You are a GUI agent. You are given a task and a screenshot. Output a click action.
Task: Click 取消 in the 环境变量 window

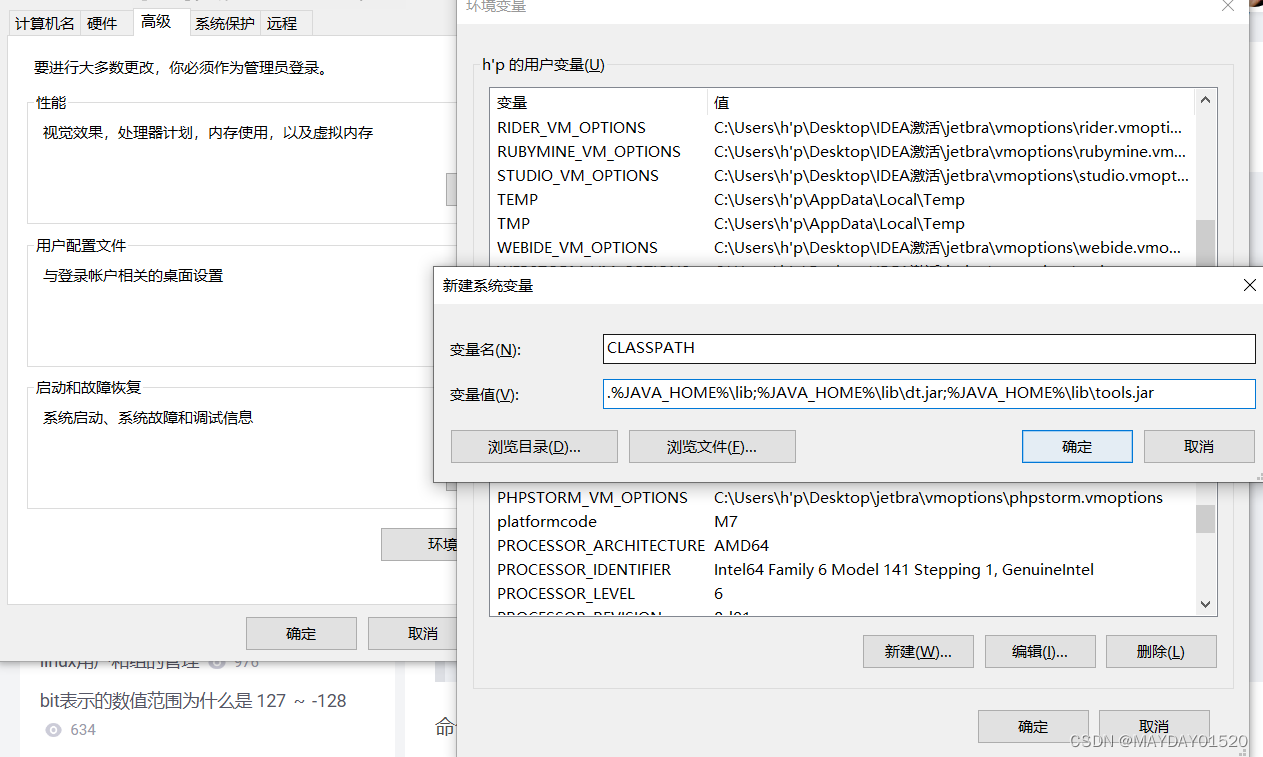tap(1154, 727)
